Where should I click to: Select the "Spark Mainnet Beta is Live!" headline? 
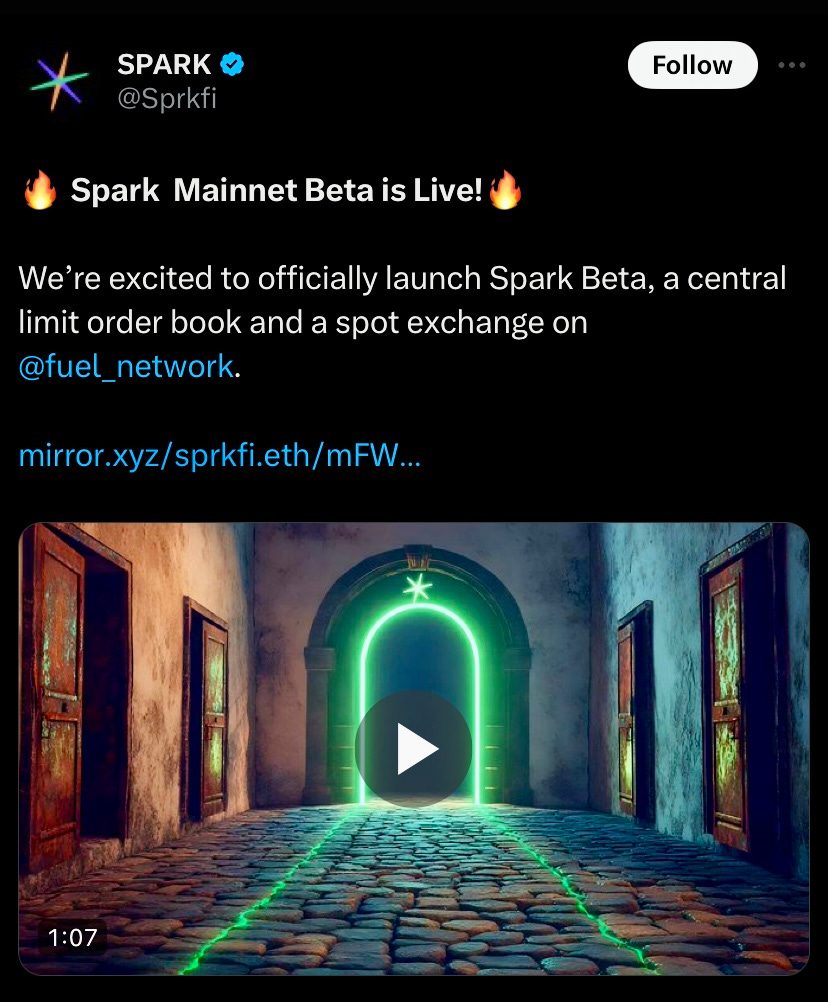(x=276, y=190)
